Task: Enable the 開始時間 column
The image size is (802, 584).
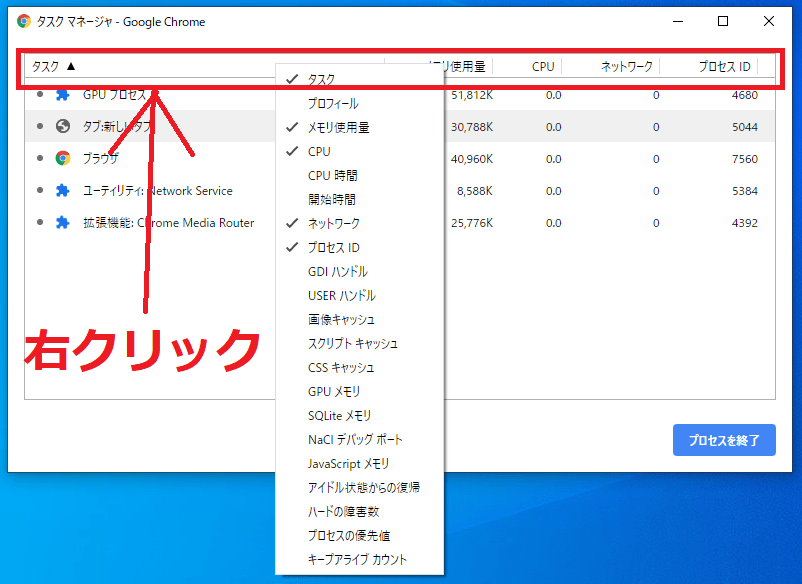Action: (360, 199)
